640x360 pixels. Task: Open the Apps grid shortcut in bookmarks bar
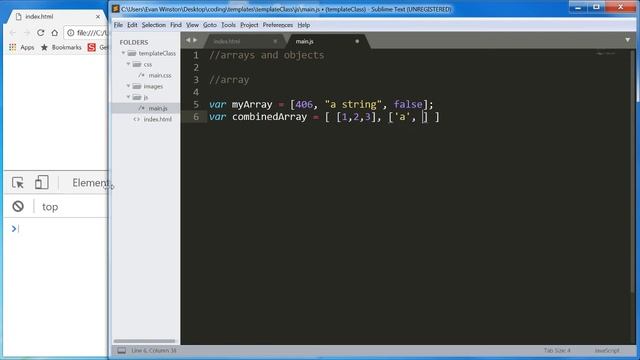pyautogui.click(x=22, y=47)
